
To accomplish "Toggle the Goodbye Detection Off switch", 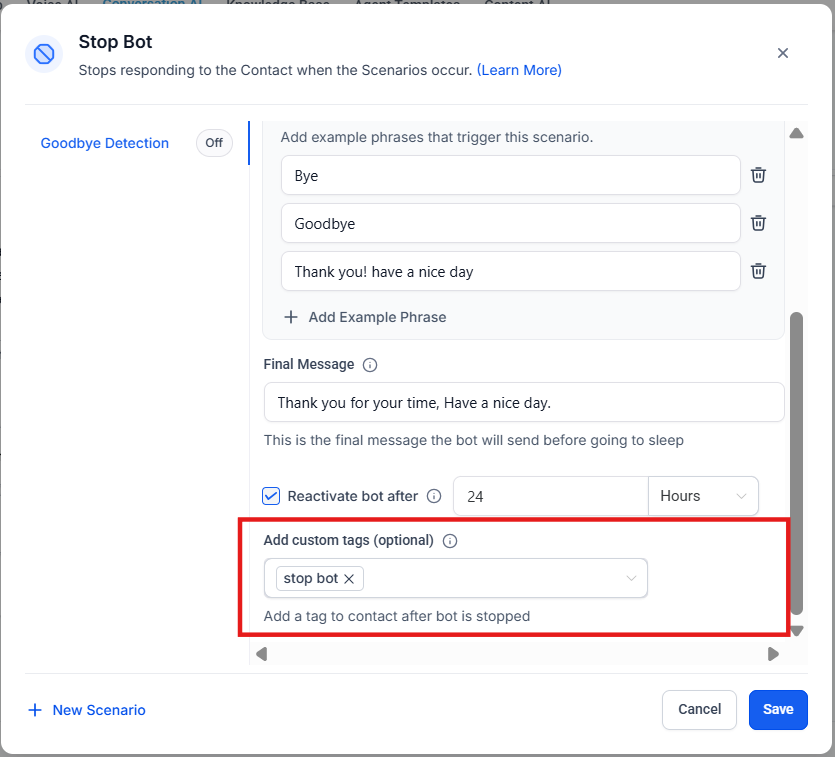I will tap(214, 143).
